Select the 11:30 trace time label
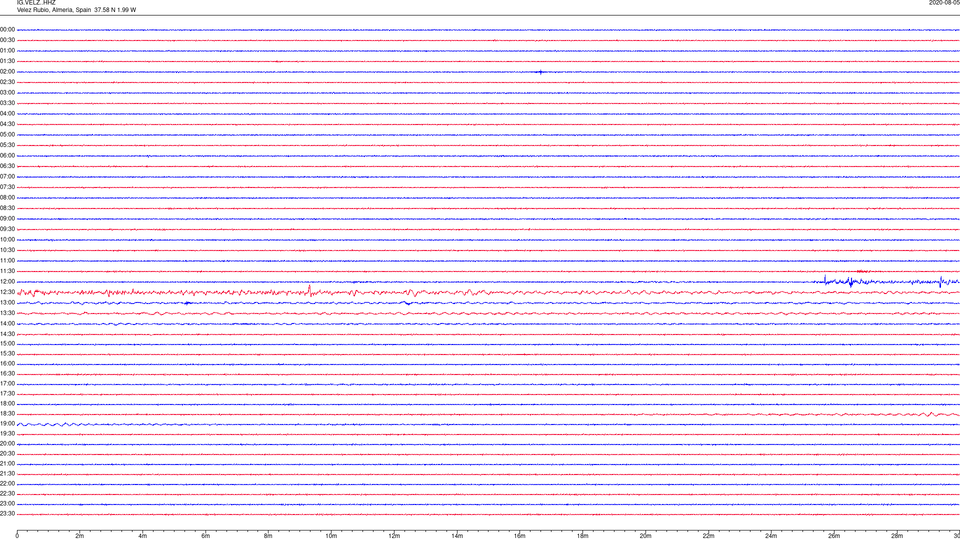960x540 pixels. 7,271
